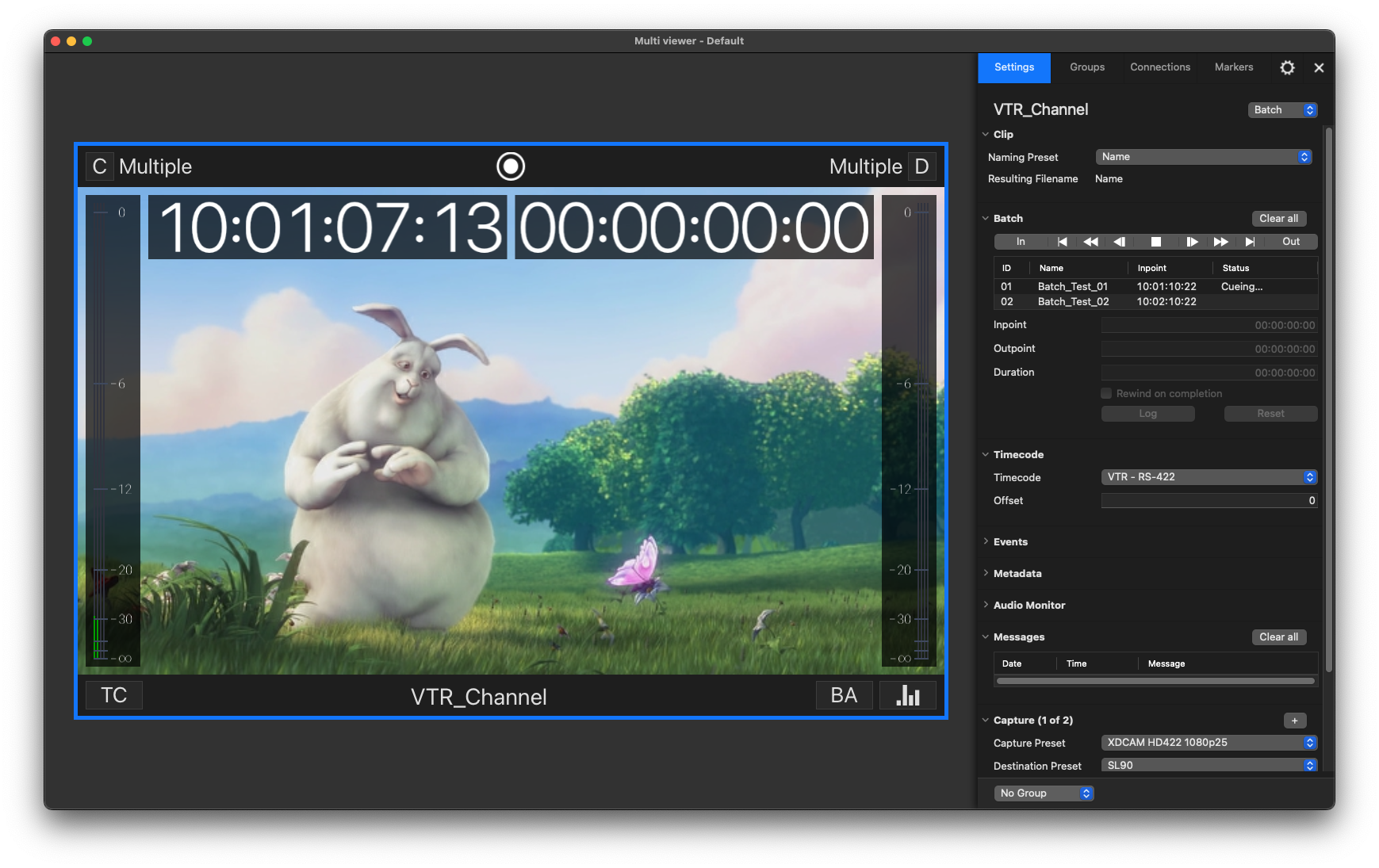Open the No Group dropdown
Image resolution: width=1379 pixels, height=868 pixels.
1044,793
